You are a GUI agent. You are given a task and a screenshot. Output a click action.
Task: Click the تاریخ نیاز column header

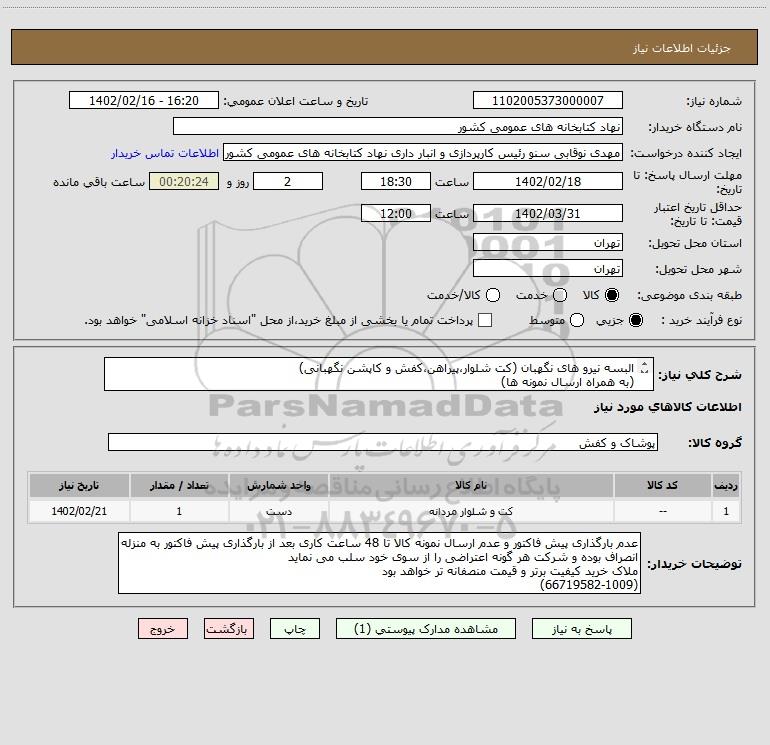79,485
